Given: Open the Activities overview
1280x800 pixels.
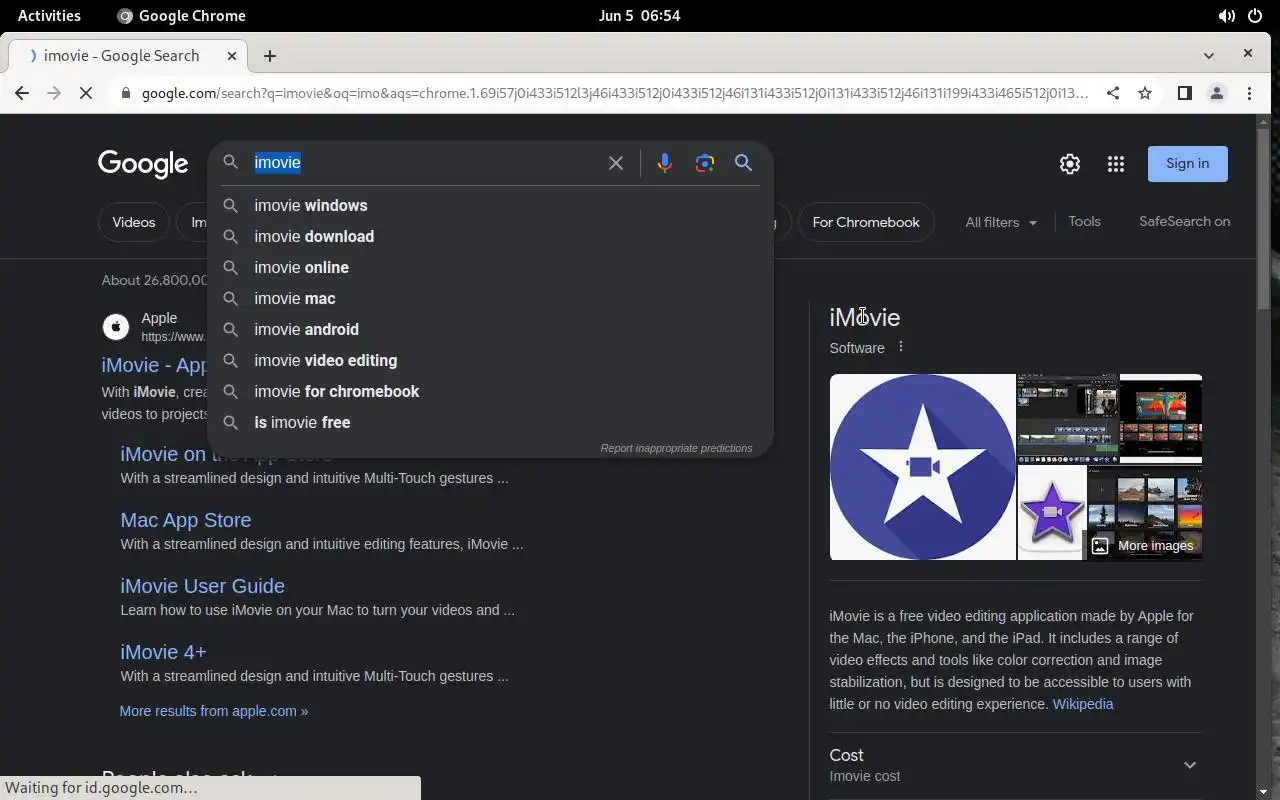Looking at the screenshot, I should point(49,15).
